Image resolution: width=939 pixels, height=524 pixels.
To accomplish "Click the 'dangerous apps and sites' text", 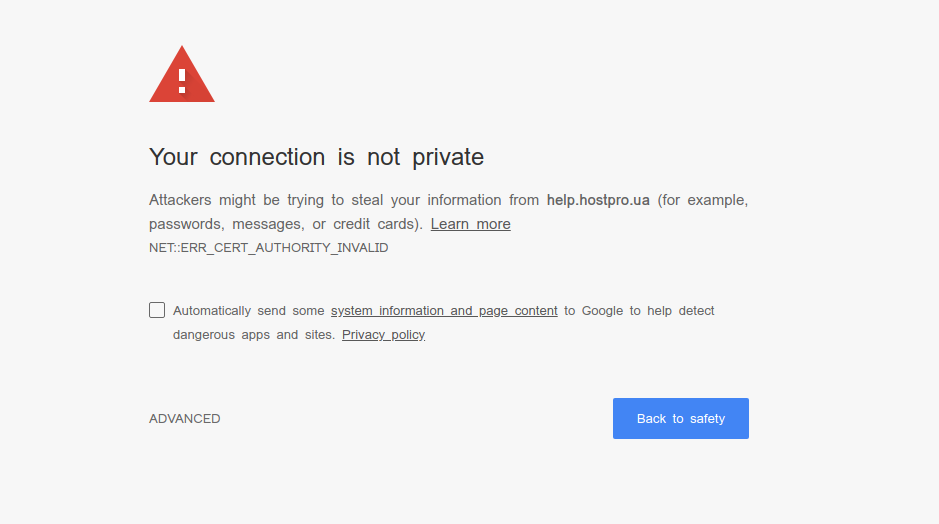I will (253, 335).
